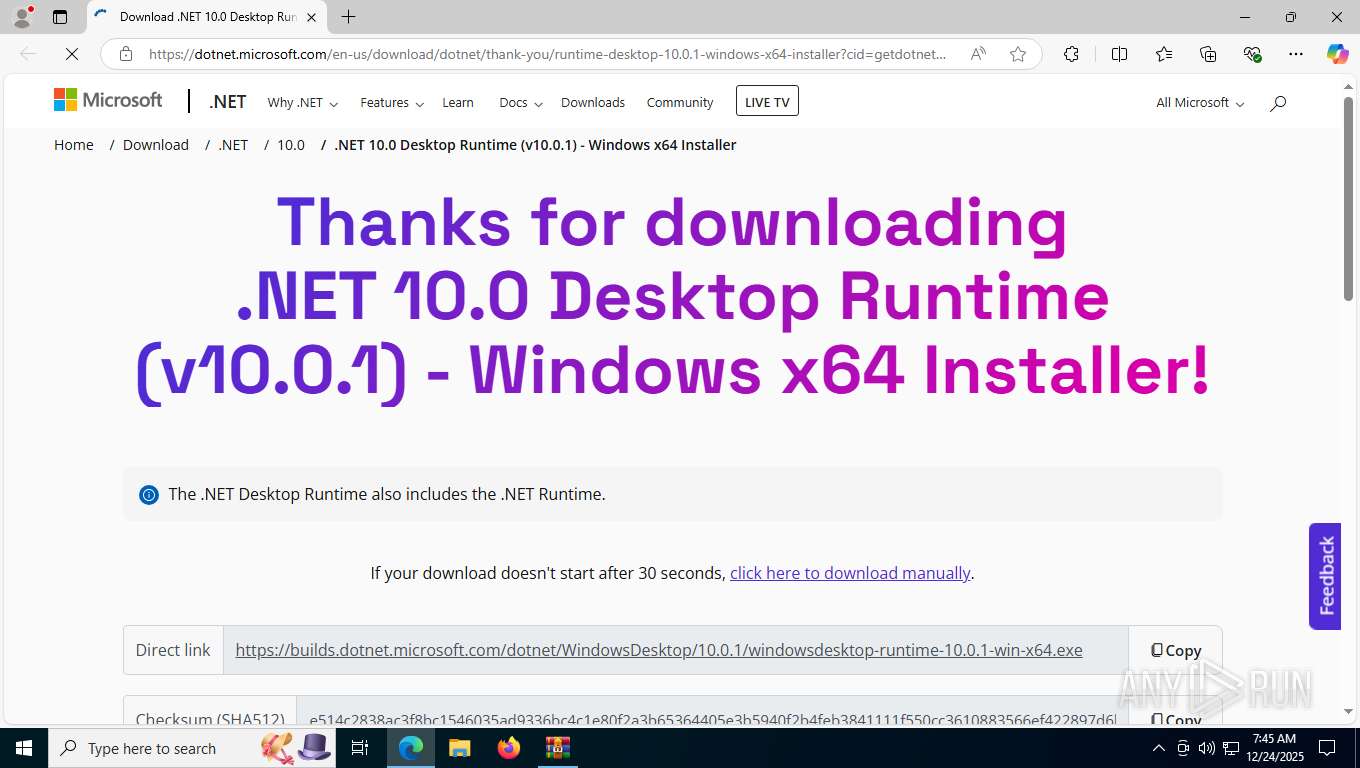Toggle split screen view
1360x768 pixels.
[x=1120, y=54]
